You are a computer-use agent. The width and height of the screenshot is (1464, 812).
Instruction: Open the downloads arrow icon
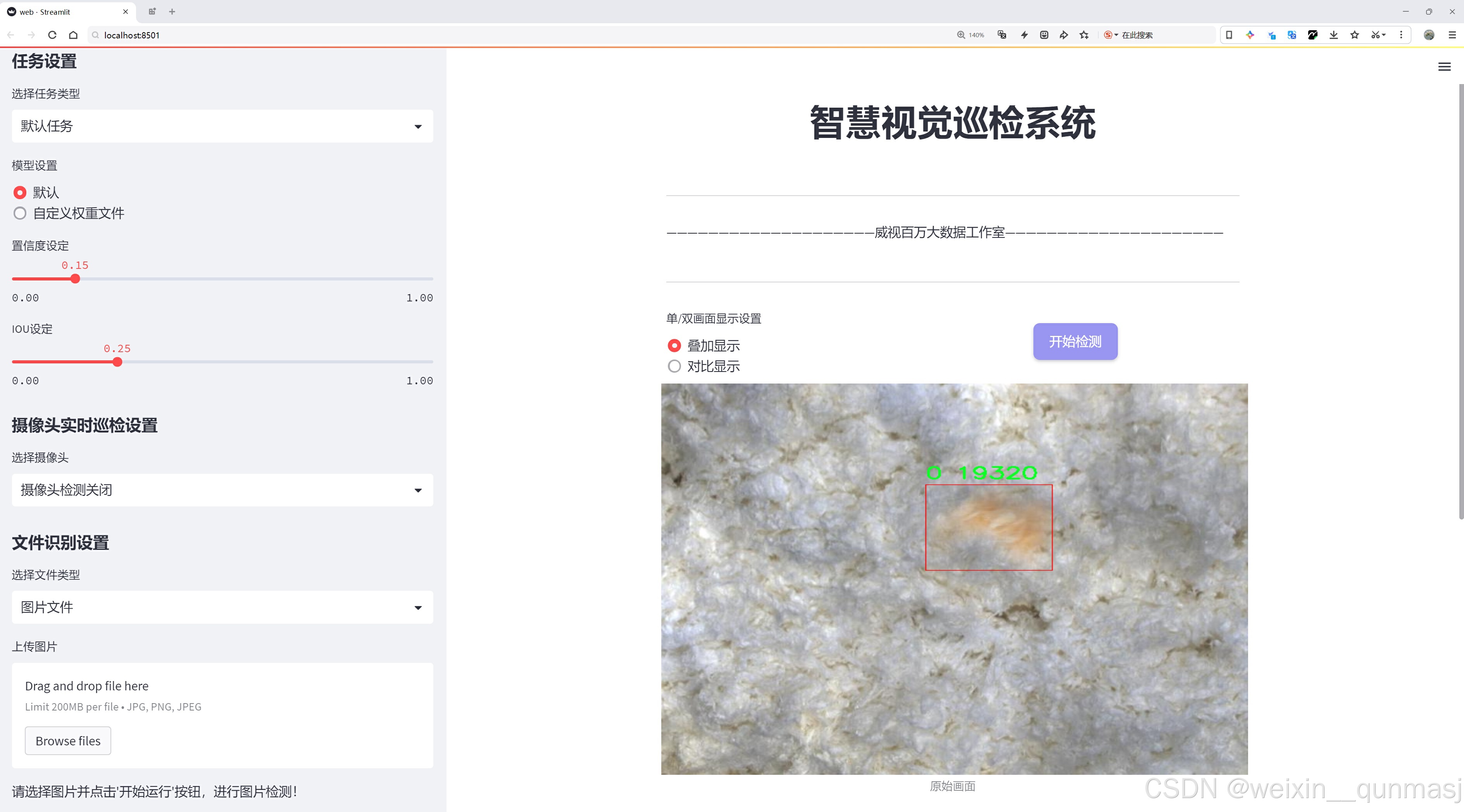pyautogui.click(x=1333, y=35)
